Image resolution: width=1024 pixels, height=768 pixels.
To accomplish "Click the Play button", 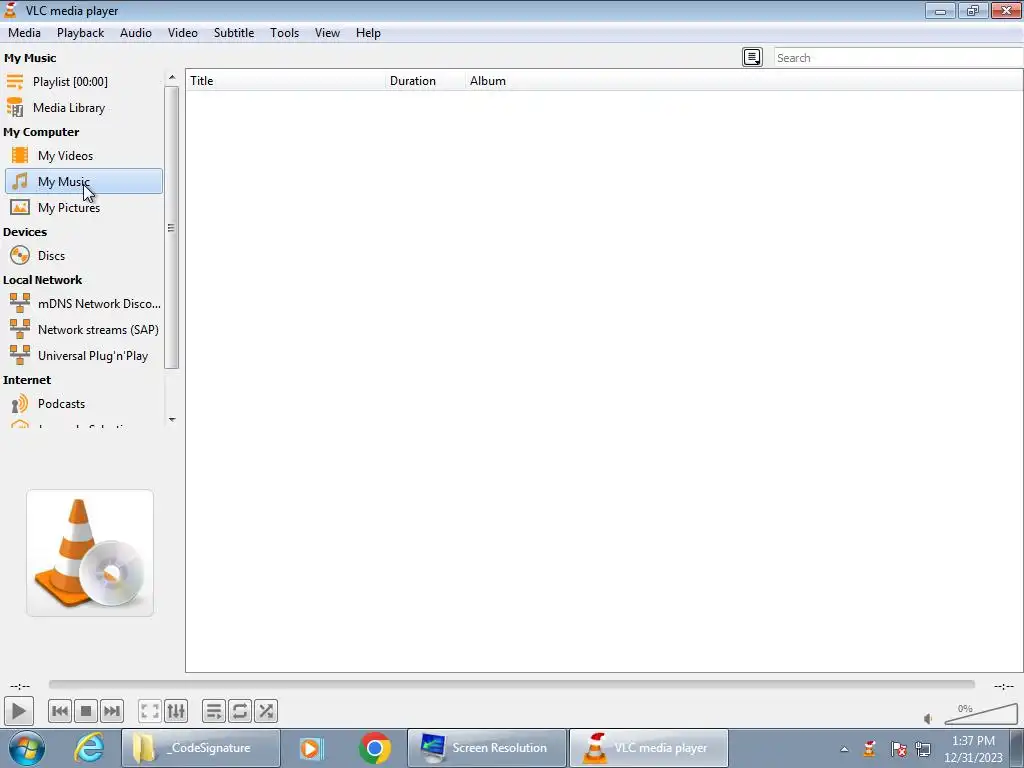I will coord(18,711).
